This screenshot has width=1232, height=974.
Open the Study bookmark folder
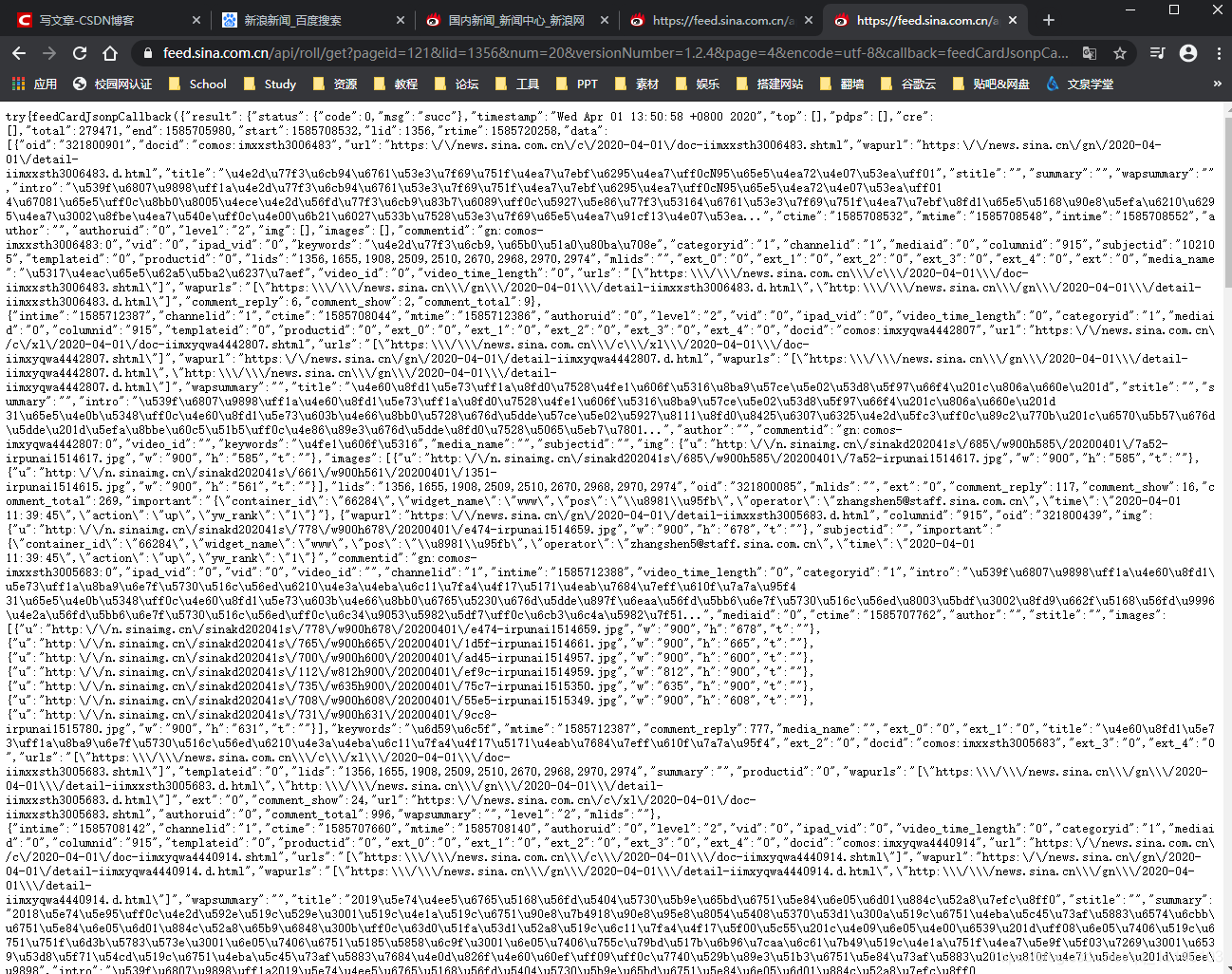[x=270, y=84]
